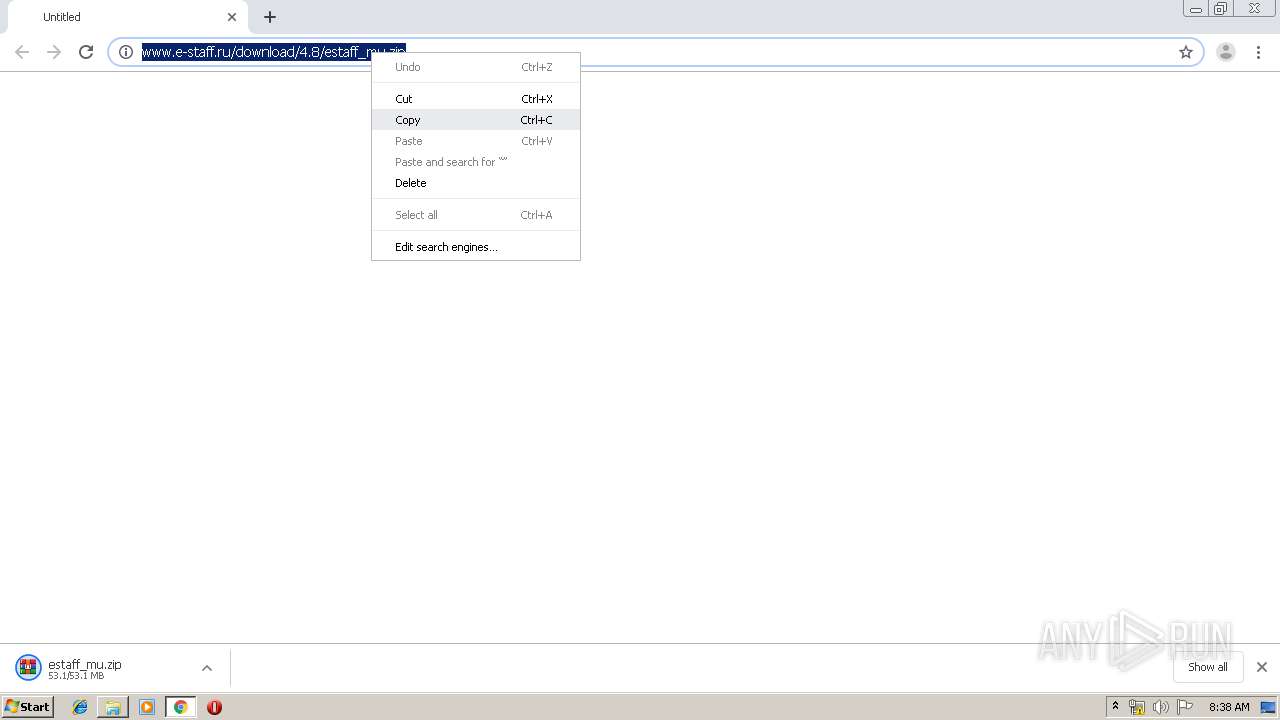Open the user profile avatar
This screenshot has width=1280, height=720.
tap(1226, 52)
